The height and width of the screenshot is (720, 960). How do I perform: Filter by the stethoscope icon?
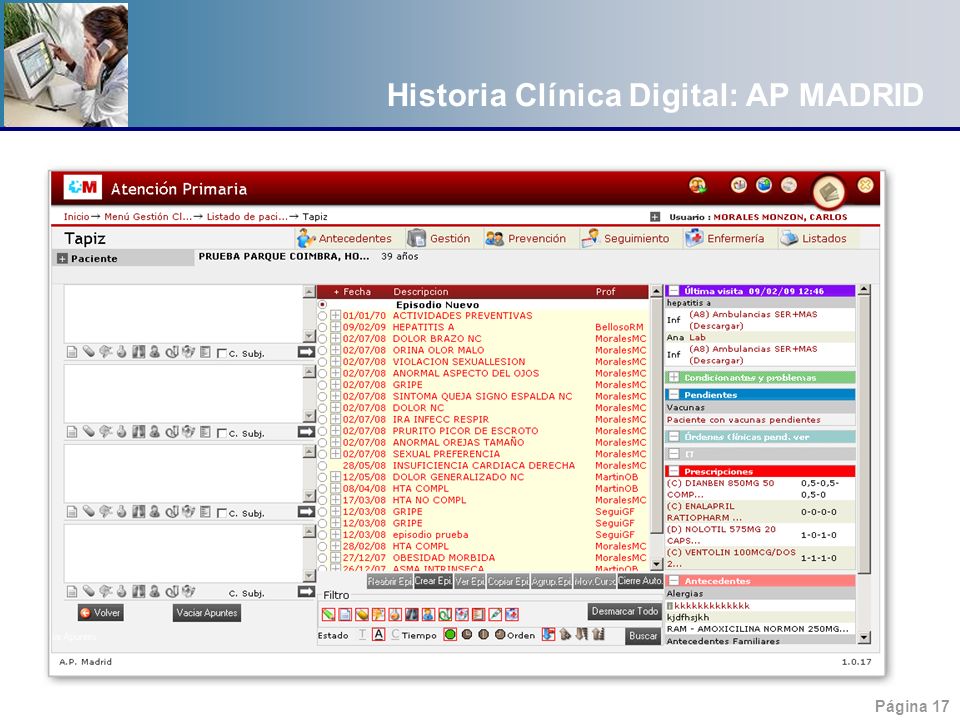pos(445,614)
